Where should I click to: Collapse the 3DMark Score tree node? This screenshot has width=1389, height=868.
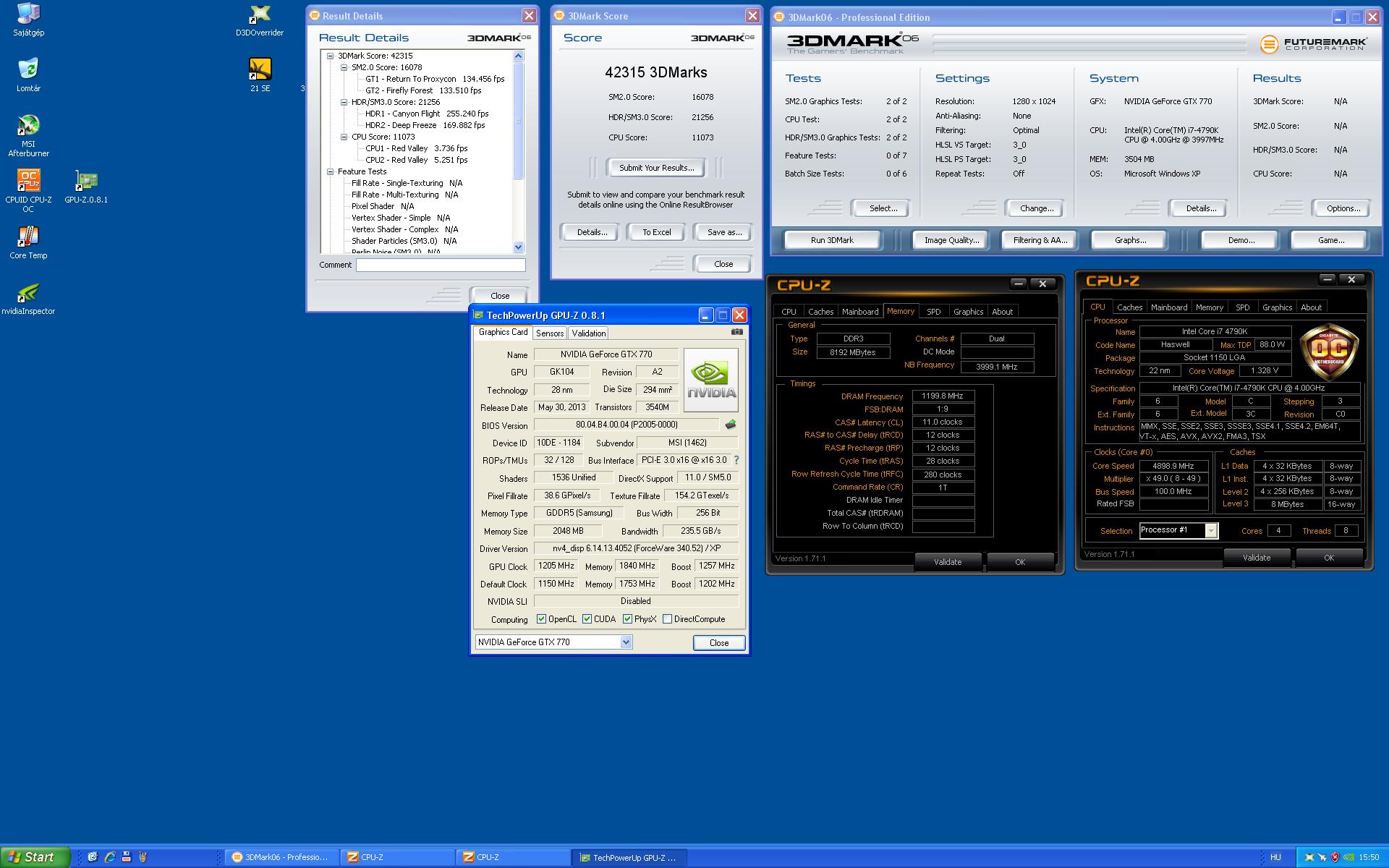coord(330,56)
